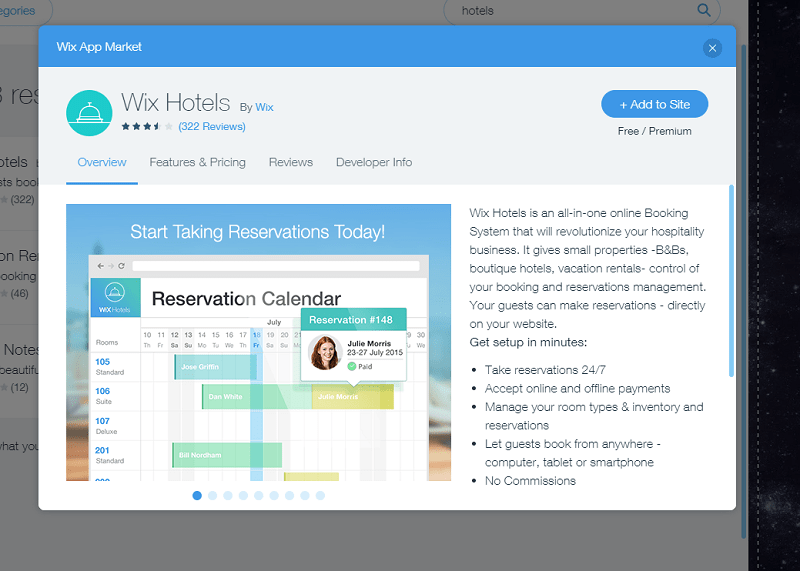Switch to the Reviews tab
Screen dimensions: 800x571
291,162
